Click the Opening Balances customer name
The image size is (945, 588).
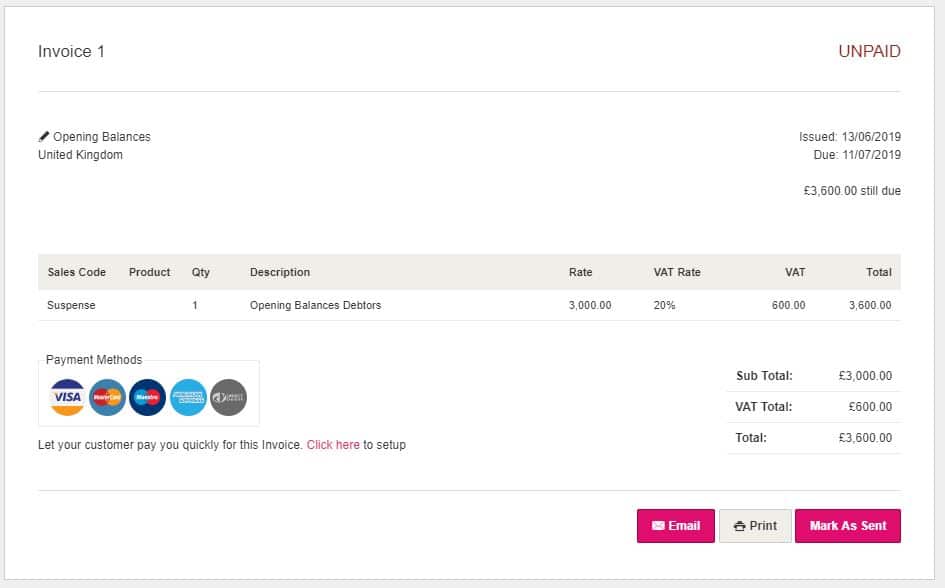click(102, 137)
